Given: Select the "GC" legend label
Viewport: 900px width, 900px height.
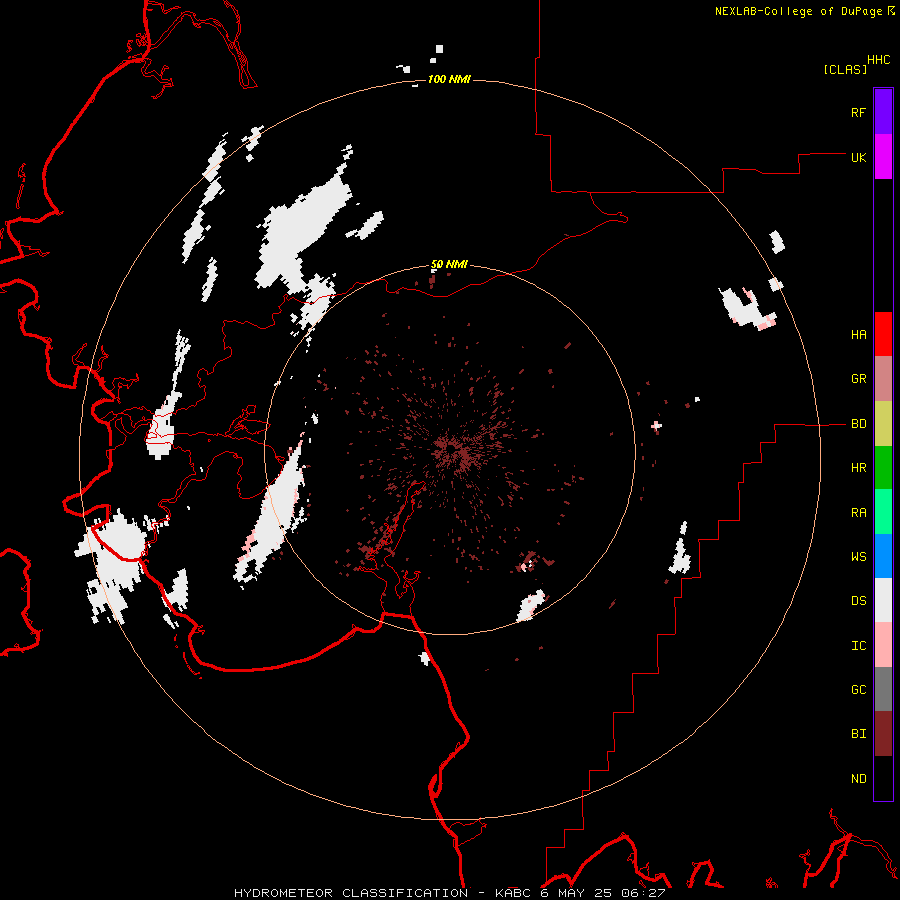Looking at the screenshot, I should pos(858,689).
